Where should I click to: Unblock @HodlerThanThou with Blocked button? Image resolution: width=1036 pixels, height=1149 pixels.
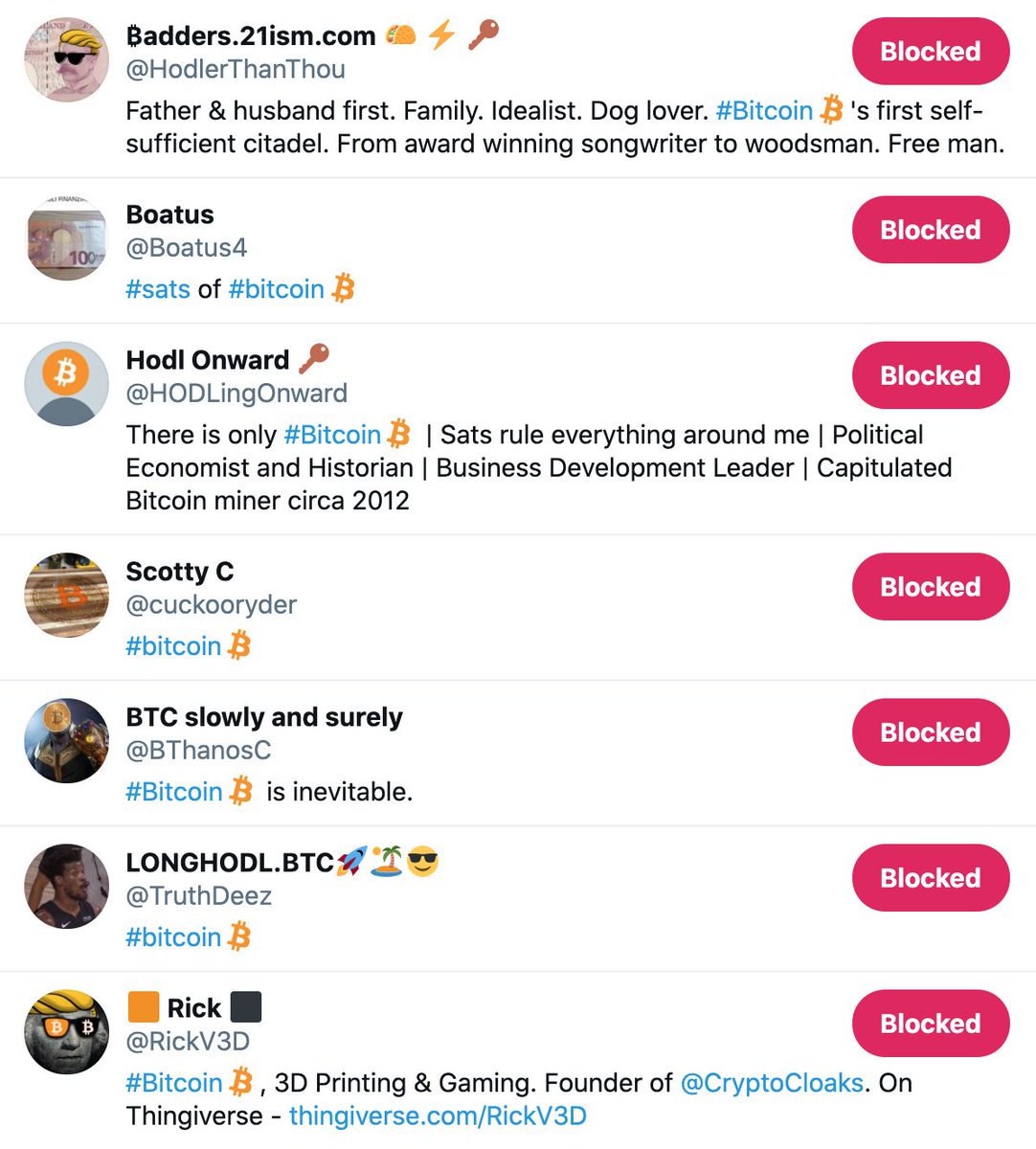tap(930, 52)
